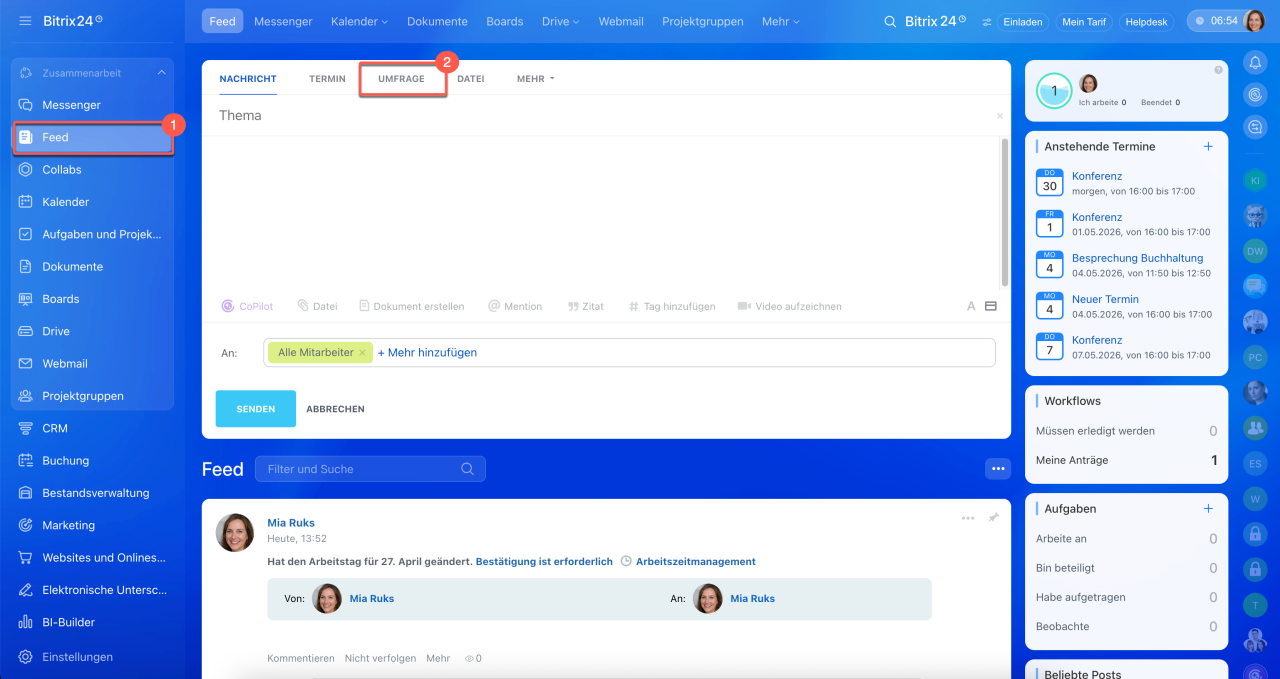This screenshot has height=679, width=1280.
Task: Pin Mia Ruks post with pin icon
Action: point(993,518)
